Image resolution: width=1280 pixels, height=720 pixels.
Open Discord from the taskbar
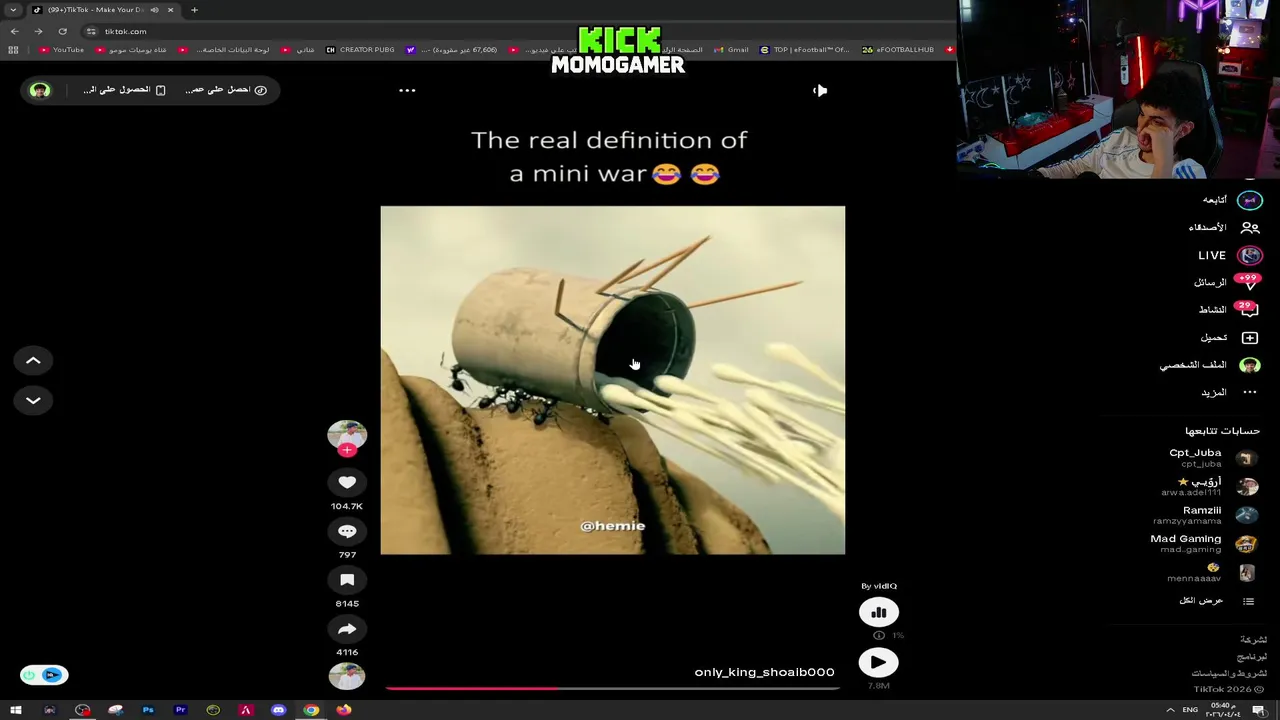coord(278,710)
